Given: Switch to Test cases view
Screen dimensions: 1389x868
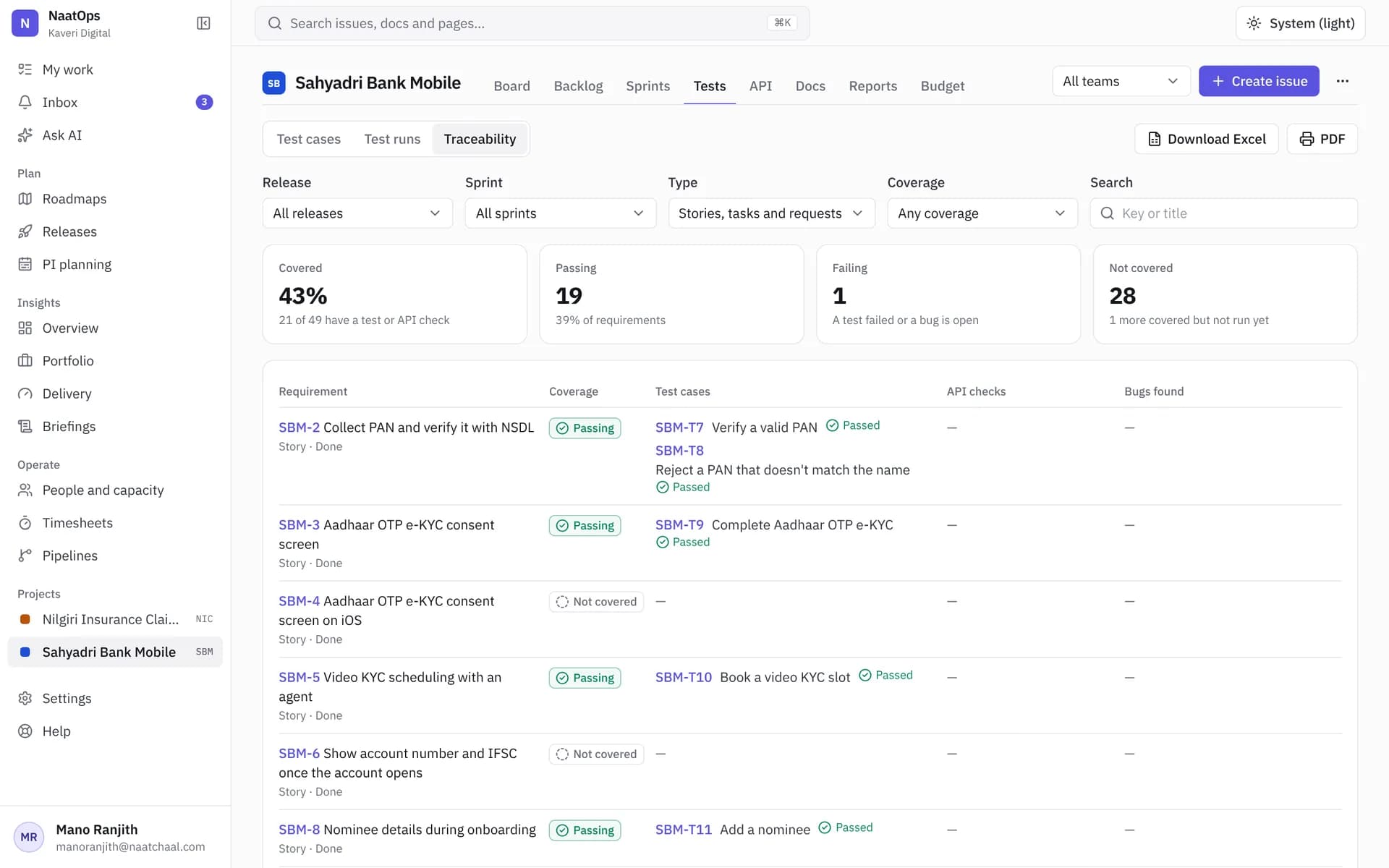Looking at the screenshot, I should click(x=308, y=139).
